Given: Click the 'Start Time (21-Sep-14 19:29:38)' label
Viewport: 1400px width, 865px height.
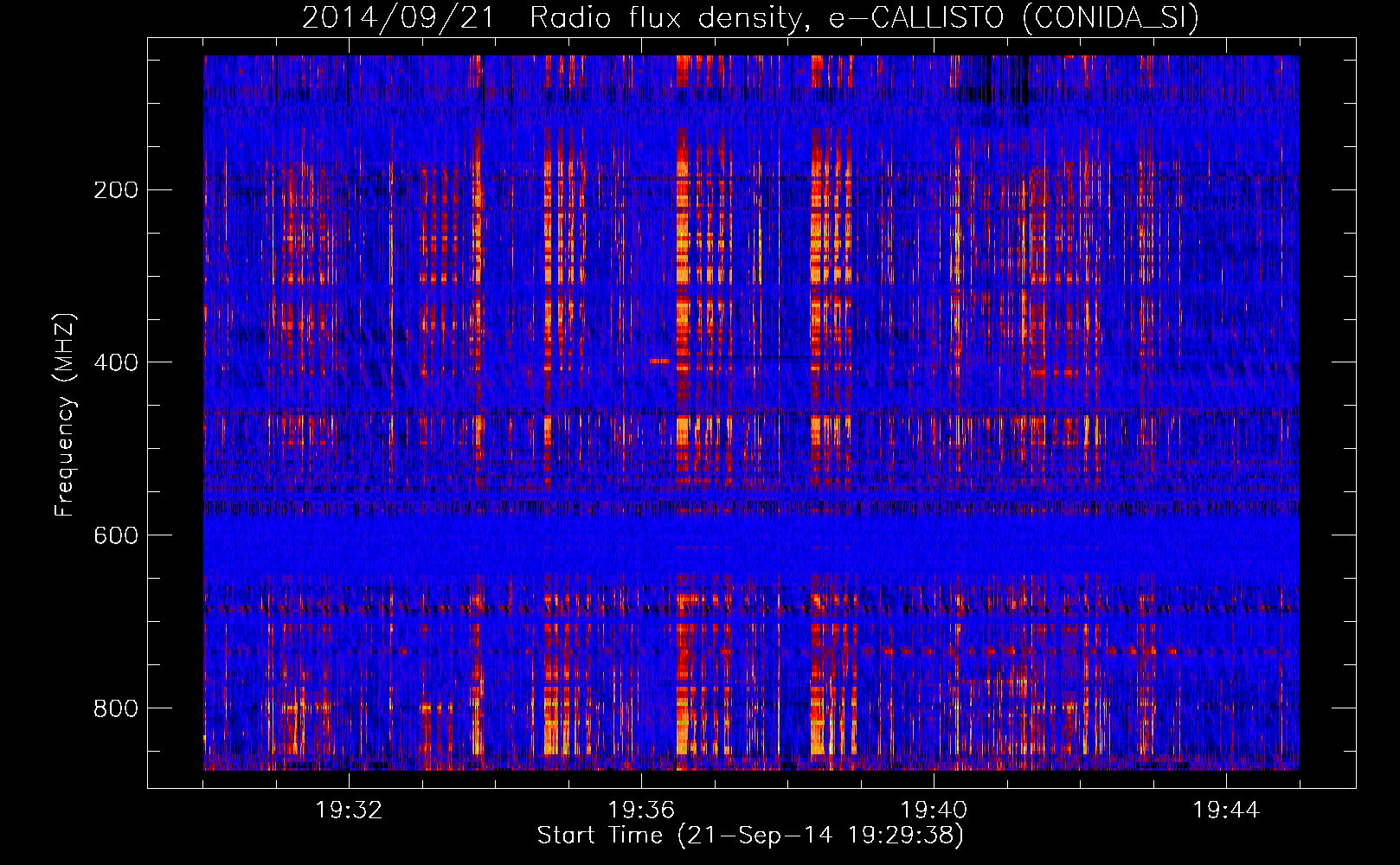Looking at the screenshot, I should click(x=750, y=836).
